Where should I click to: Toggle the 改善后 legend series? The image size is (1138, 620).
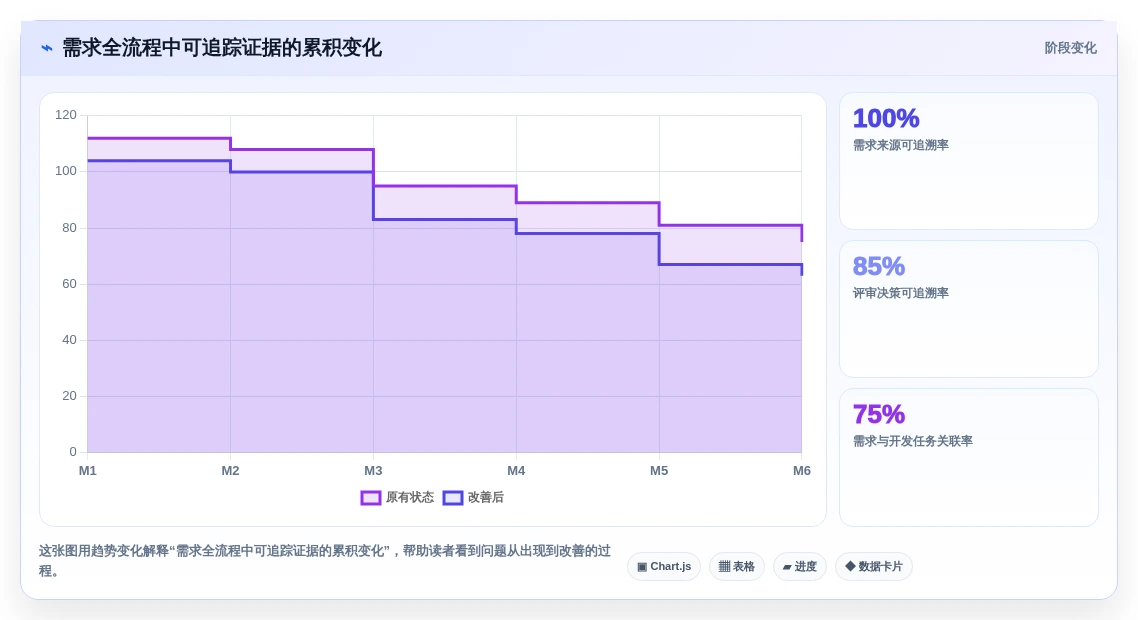473,497
